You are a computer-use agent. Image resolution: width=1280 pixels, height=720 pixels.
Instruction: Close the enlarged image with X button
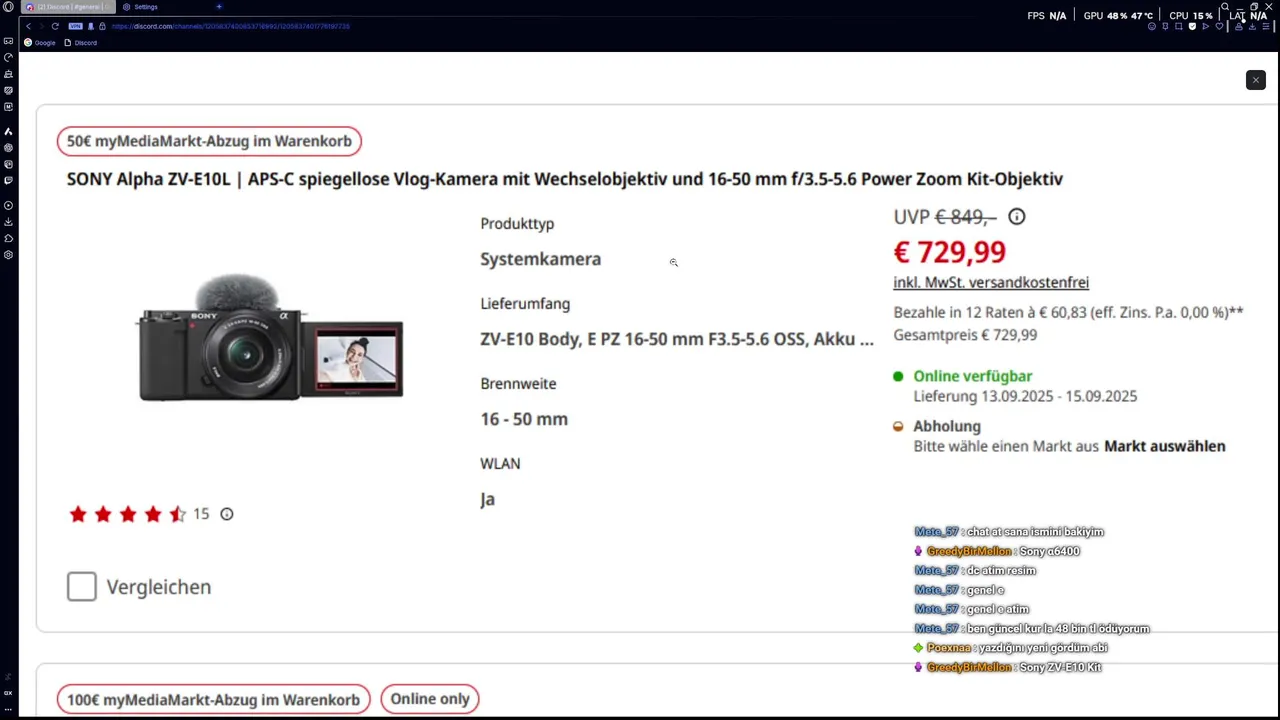pyautogui.click(x=1256, y=80)
